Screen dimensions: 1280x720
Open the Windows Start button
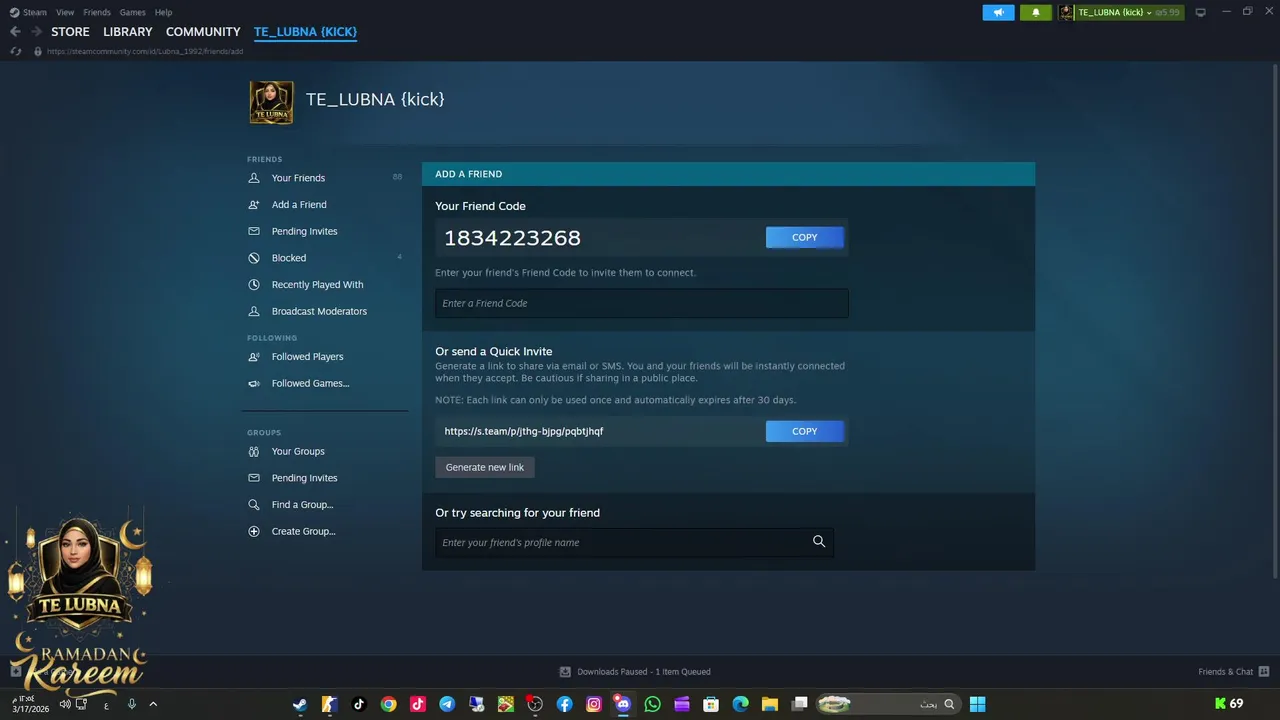tap(977, 704)
